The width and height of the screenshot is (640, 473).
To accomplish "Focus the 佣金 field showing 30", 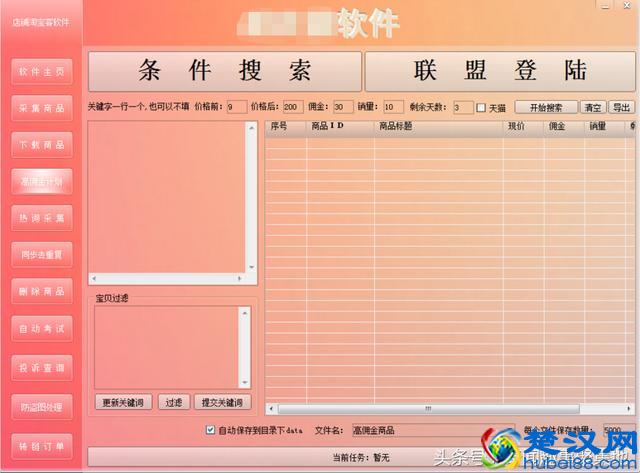I will click(x=343, y=107).
